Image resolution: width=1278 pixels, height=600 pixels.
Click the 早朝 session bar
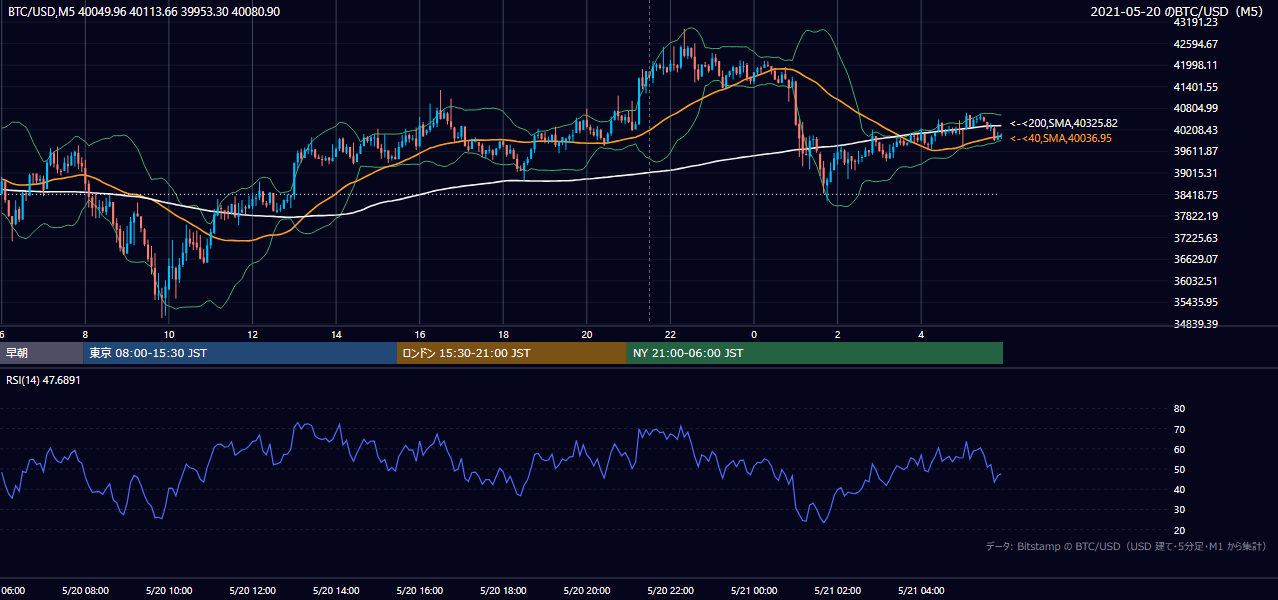tap(41, 353)
